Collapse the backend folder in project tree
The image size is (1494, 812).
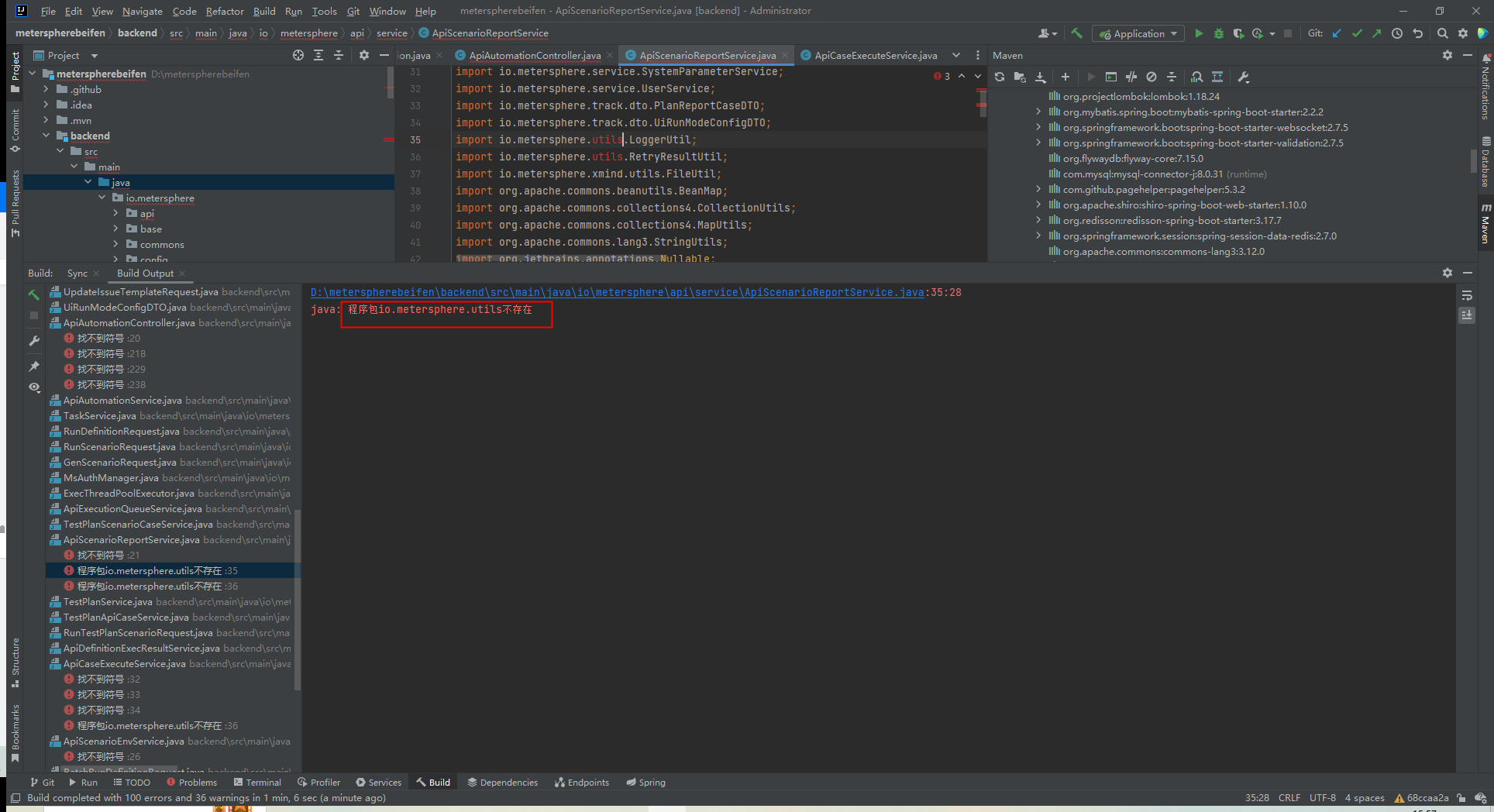(x=46, y=136)
